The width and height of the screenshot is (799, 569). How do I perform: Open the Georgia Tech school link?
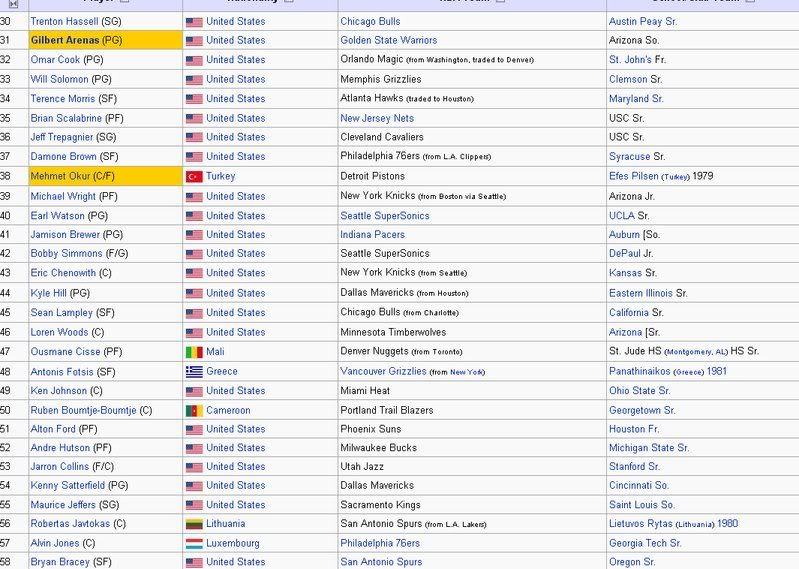click(645, 544)
